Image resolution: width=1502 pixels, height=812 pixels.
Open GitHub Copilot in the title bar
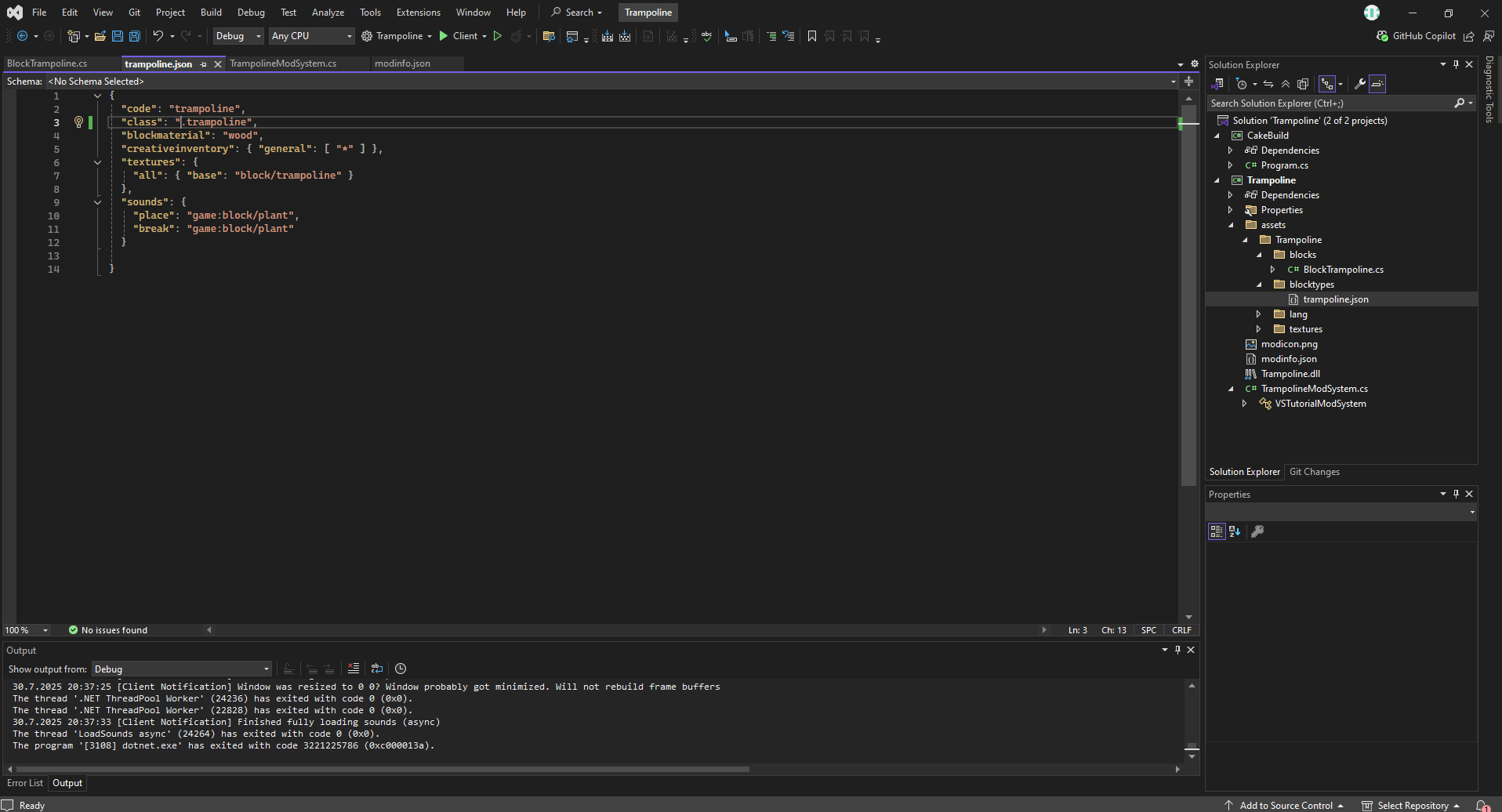coord(1417,36)
